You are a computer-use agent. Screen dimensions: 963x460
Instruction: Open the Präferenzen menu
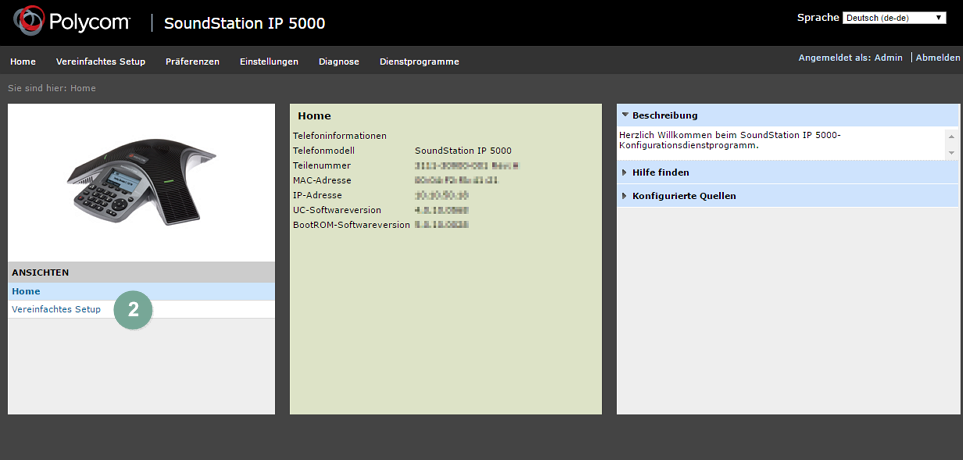192,62
